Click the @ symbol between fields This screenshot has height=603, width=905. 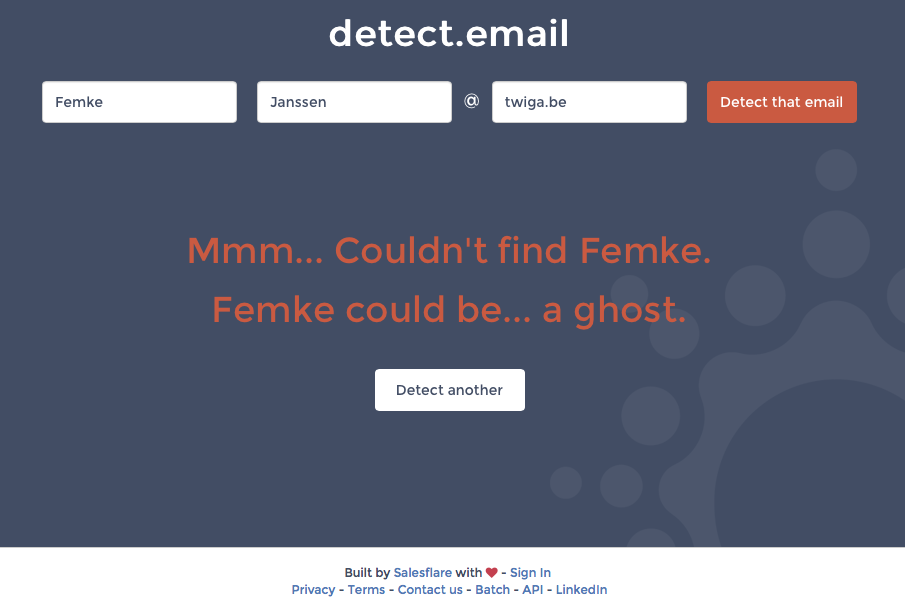pos(472,101)
